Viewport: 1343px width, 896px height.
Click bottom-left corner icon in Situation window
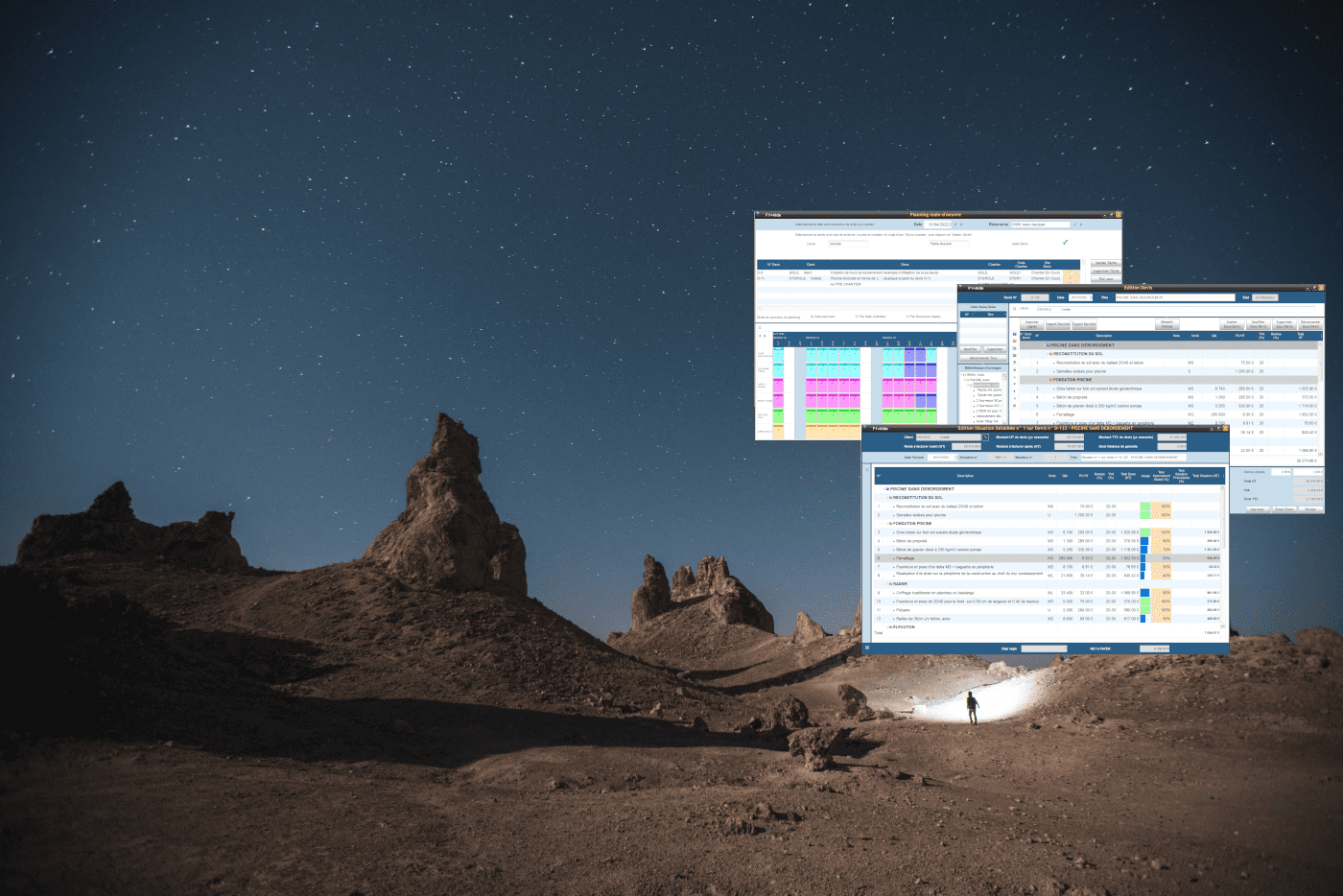pos(867,648)
